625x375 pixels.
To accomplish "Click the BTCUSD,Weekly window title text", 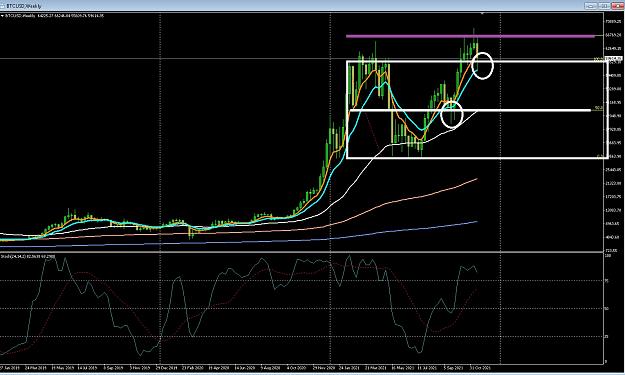I will coord(24,6).
